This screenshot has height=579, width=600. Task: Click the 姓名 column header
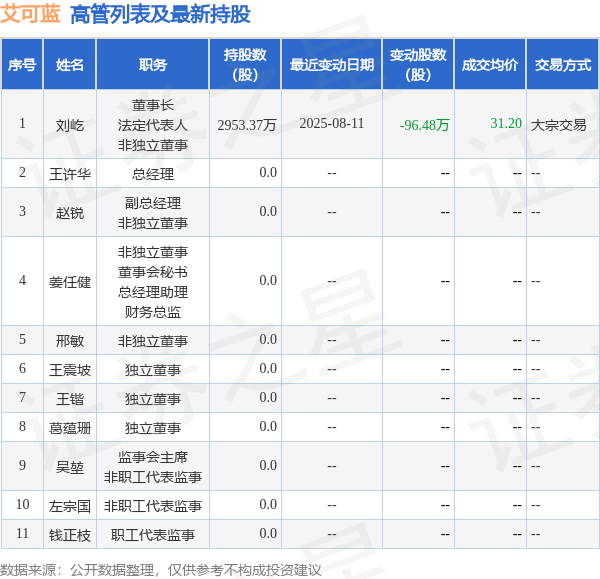(x=70, y=65)
